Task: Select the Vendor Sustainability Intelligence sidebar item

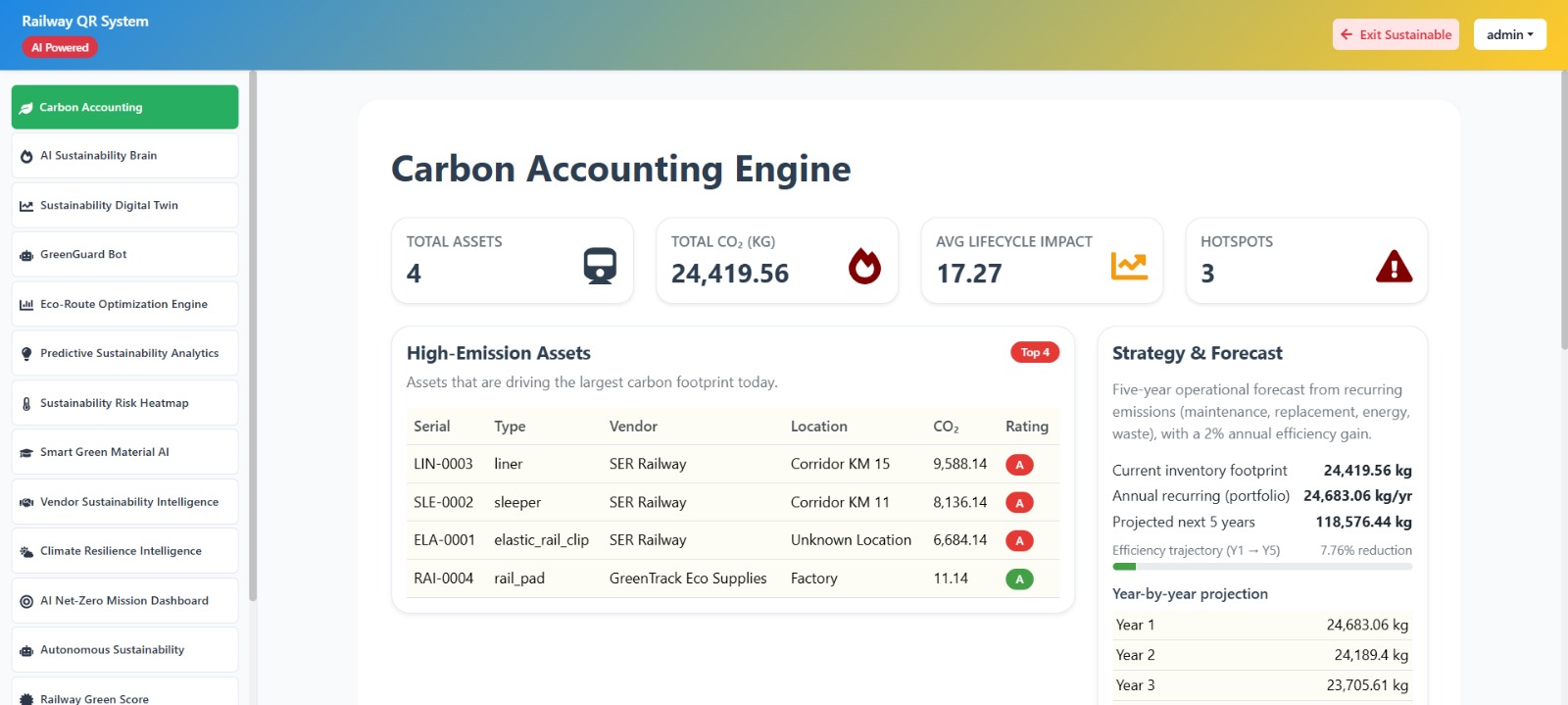Action: pos(124,502)
